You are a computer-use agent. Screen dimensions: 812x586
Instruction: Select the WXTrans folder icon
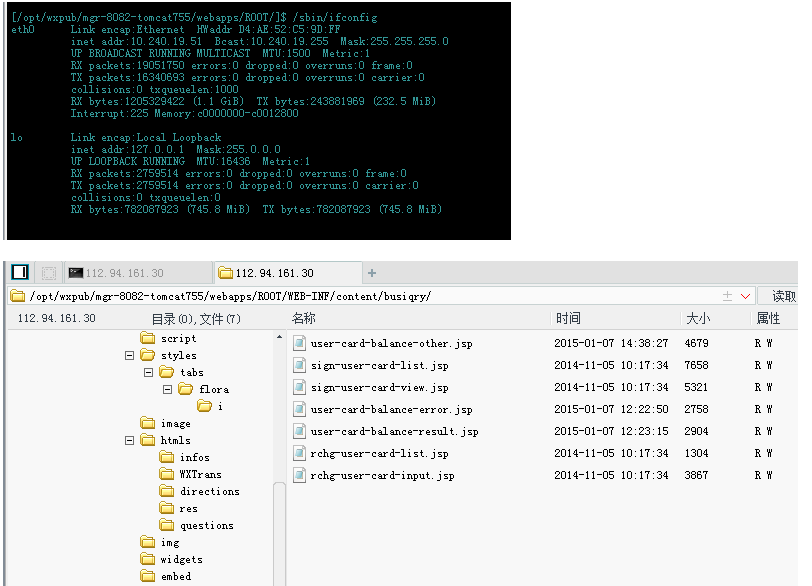[x=167, y=474]
